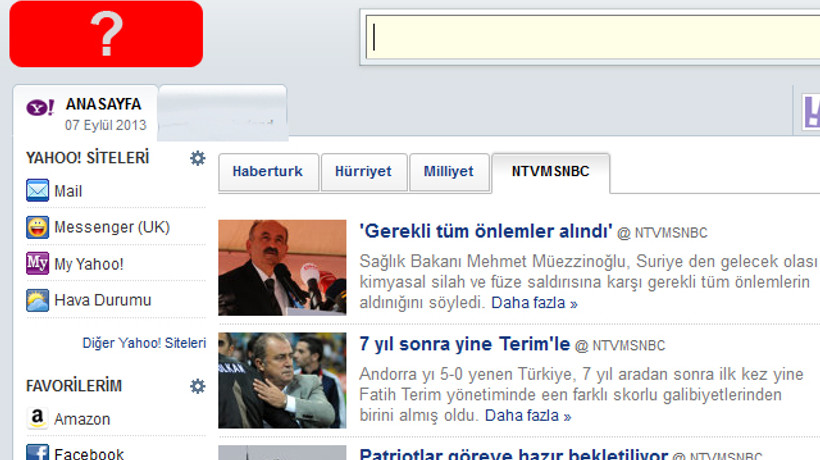
Task: Click the Facebook logo icon
Action: [38, 452]
